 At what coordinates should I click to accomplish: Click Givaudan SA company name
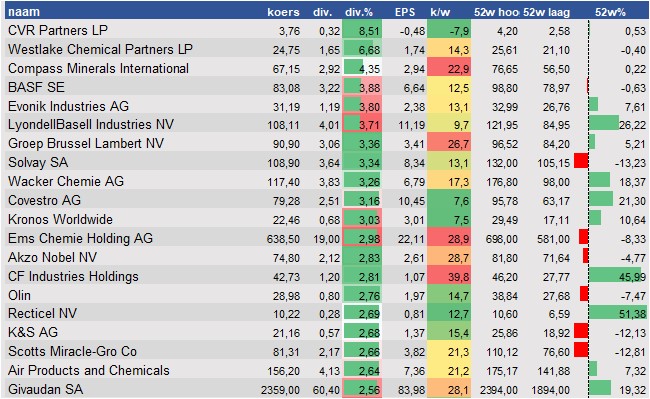[x=46, y=389]
